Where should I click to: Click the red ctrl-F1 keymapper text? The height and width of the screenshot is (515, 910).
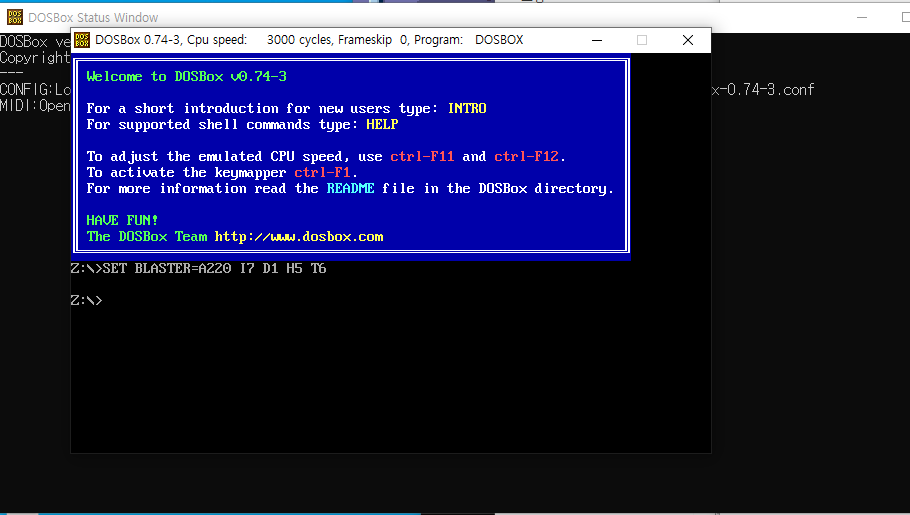(322, 172)
